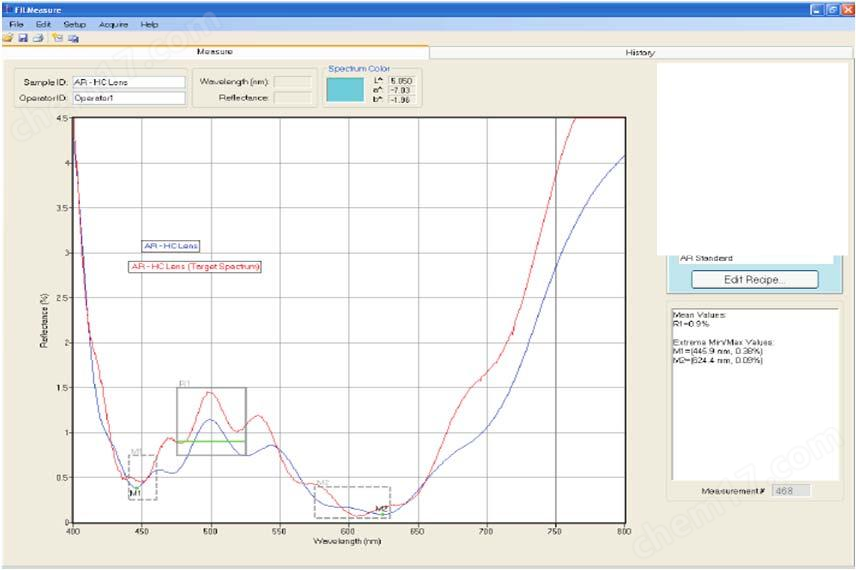Click the fourth toolbar icon with yellow folder
Viewport: 856px width, 570px height.
57,38
